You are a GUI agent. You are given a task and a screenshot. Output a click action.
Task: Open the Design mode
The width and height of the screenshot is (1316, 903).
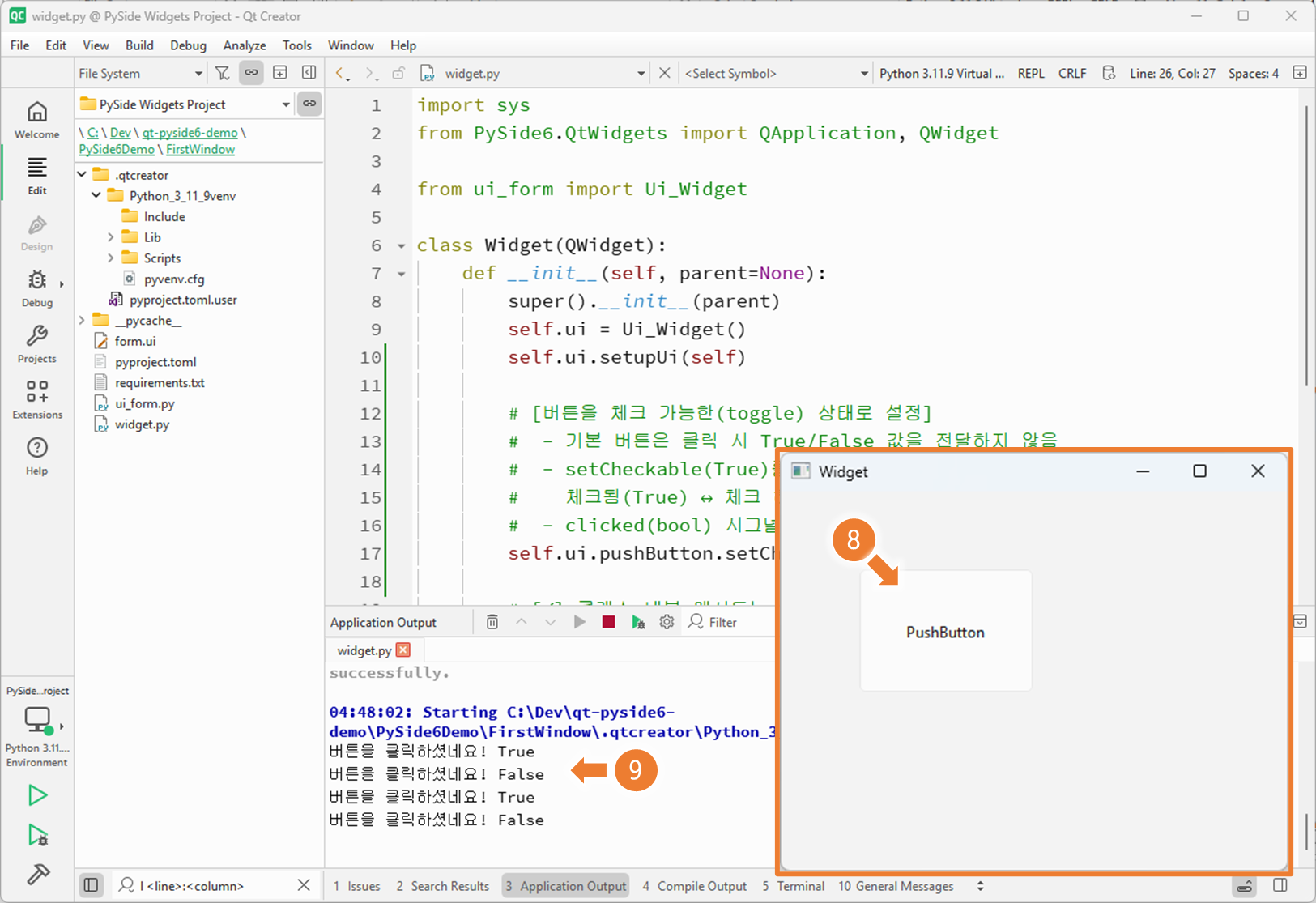[37, 232]
